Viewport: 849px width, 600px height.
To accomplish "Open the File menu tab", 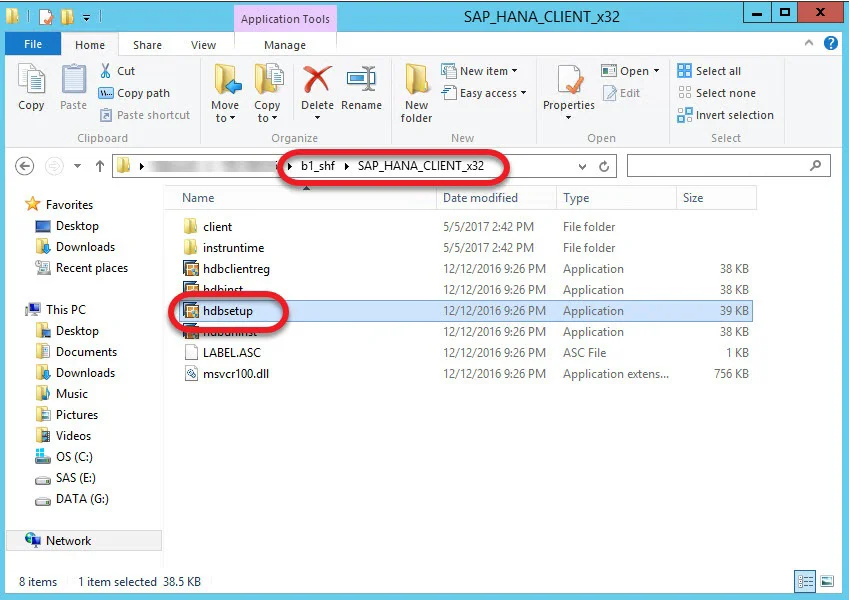I will click(x=33, y=45).
